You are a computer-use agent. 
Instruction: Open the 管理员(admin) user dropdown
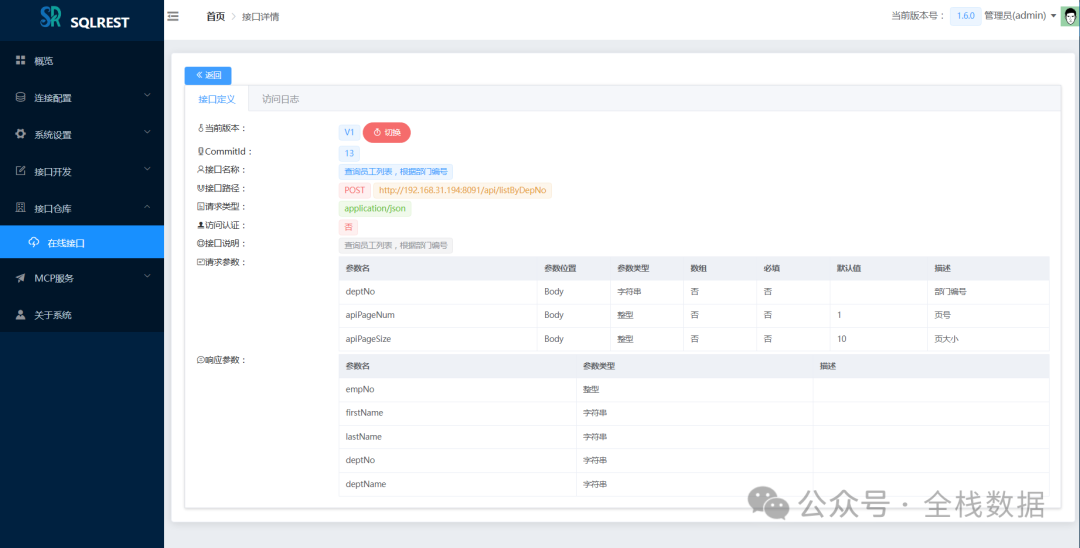click(1019, 16)
